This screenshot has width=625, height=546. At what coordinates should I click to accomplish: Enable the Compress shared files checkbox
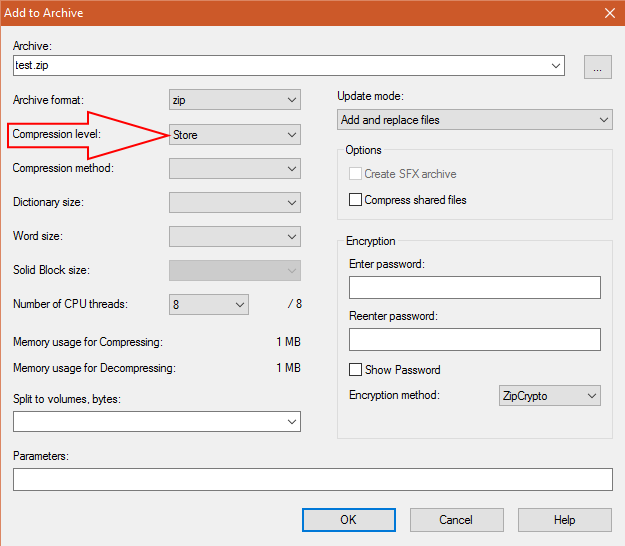(355, 199)
